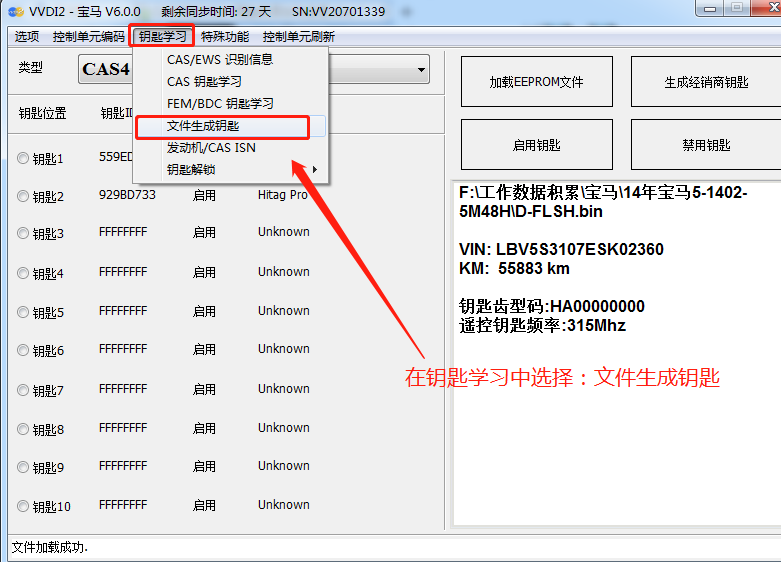This screenshot has width=781, height=562.
Task: Select the 钥匙4 radio button
Action: click(23, 273)
